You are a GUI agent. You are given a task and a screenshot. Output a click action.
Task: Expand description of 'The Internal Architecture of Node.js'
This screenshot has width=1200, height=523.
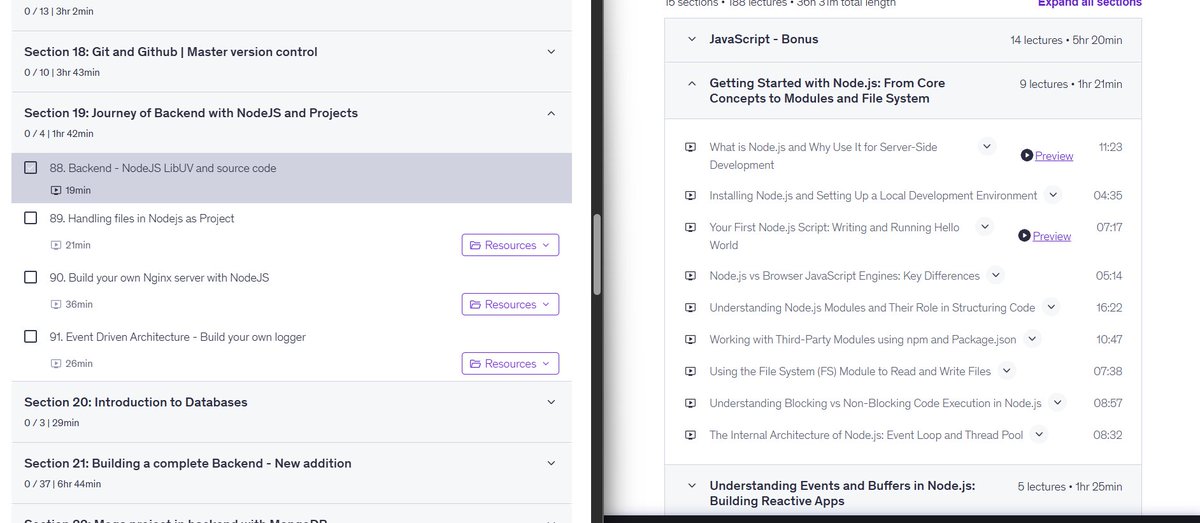tap(1039, 434)
